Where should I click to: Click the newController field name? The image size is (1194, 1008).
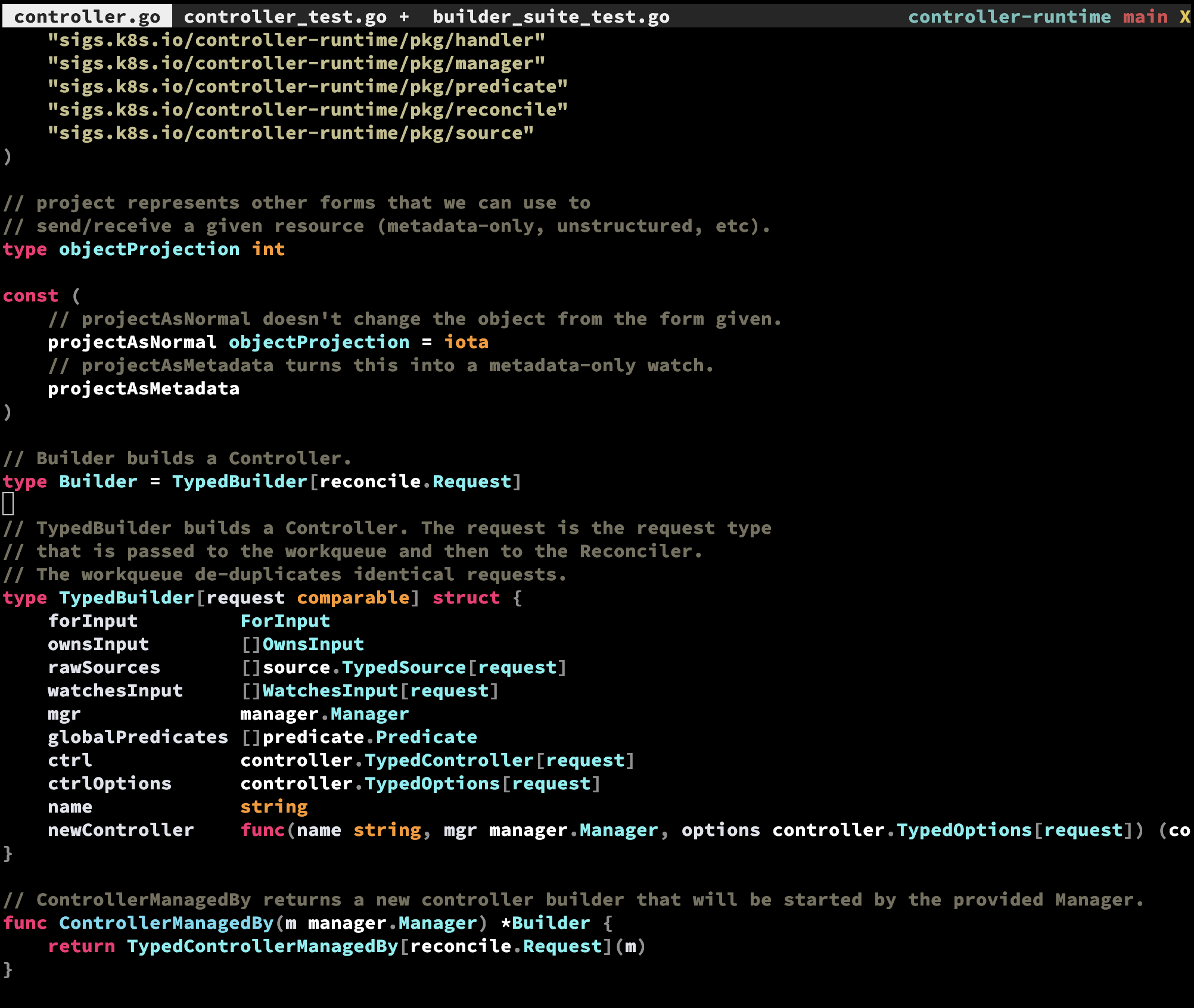click(121, 830)
